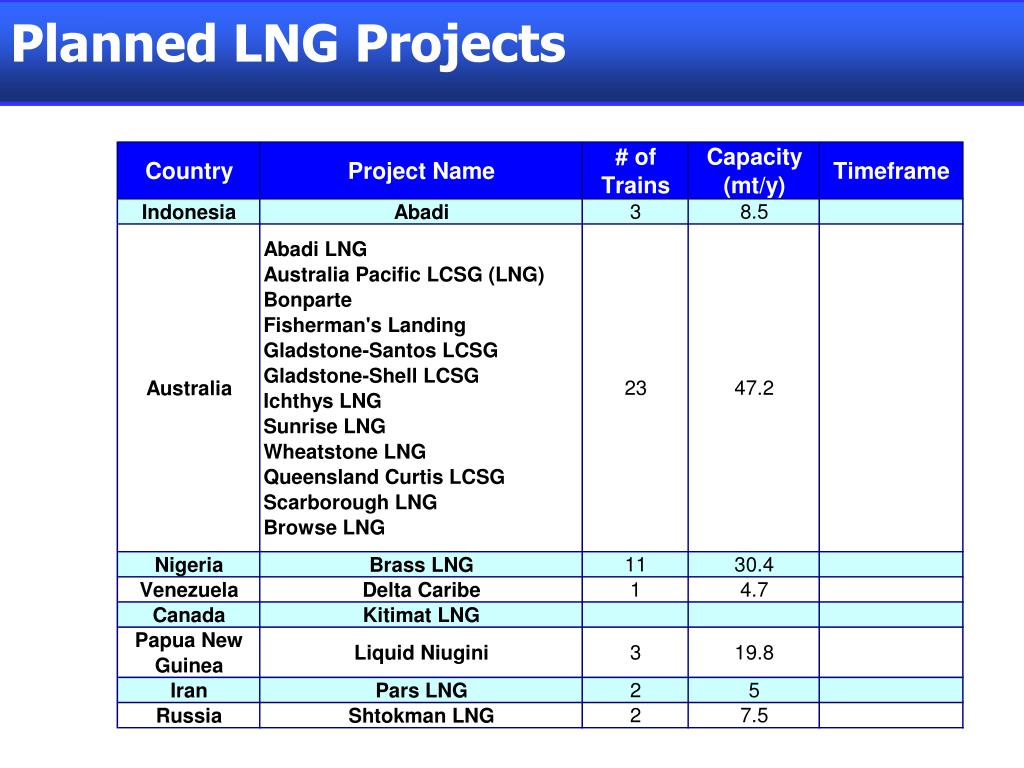Image resolution: width=1024 pixels, height=768 pixels.
Task: Select the "Ichthys LNG" project line
Action: point(323,401)
